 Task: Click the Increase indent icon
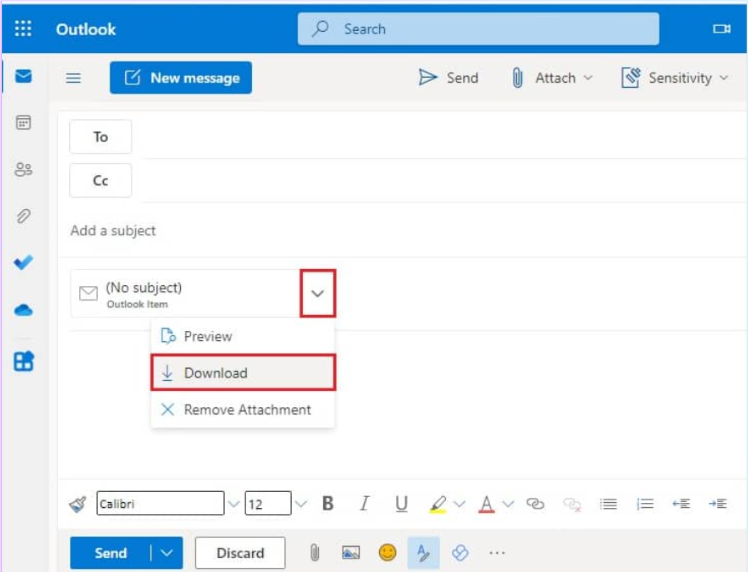[718, 504]
